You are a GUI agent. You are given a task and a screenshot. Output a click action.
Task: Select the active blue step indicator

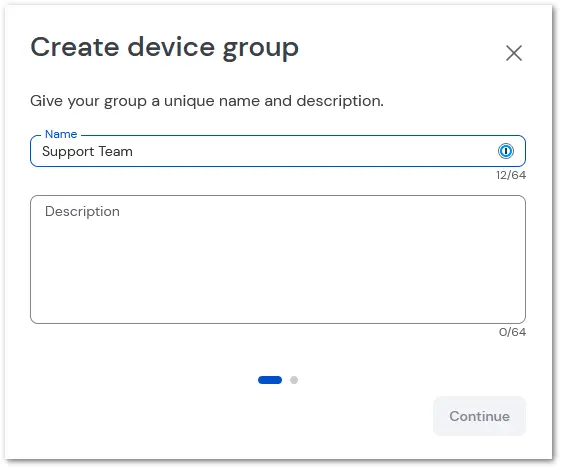click(270, 380)
